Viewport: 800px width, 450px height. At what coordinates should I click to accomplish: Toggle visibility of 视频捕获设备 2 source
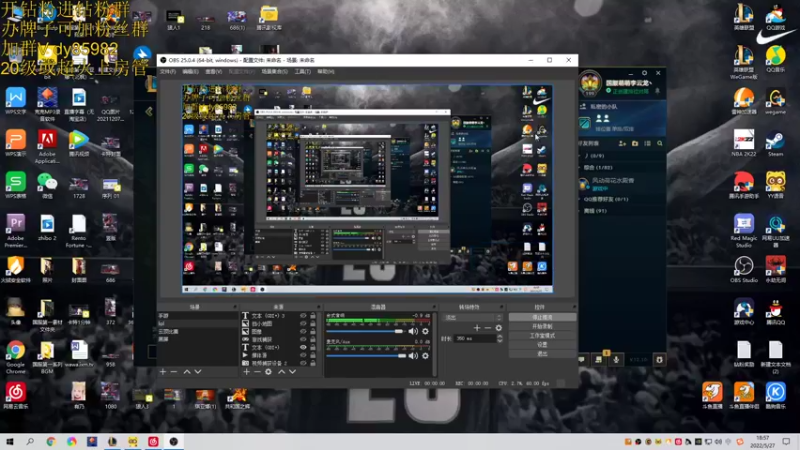tap(303, 363)
